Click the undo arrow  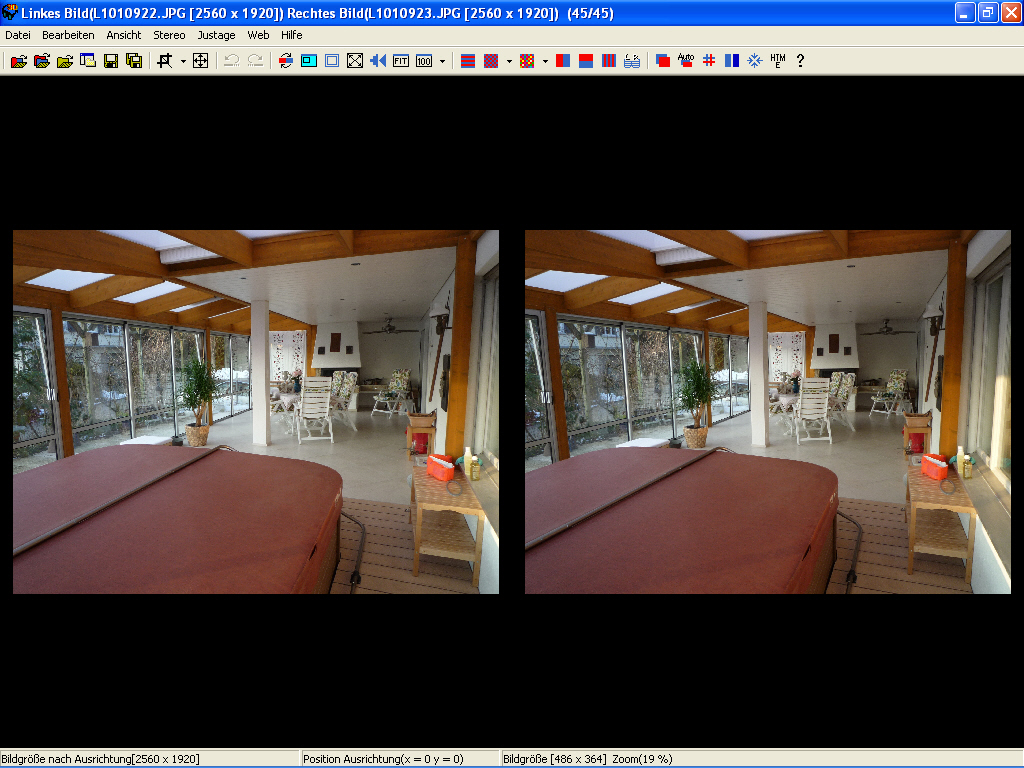click(231, 61)
